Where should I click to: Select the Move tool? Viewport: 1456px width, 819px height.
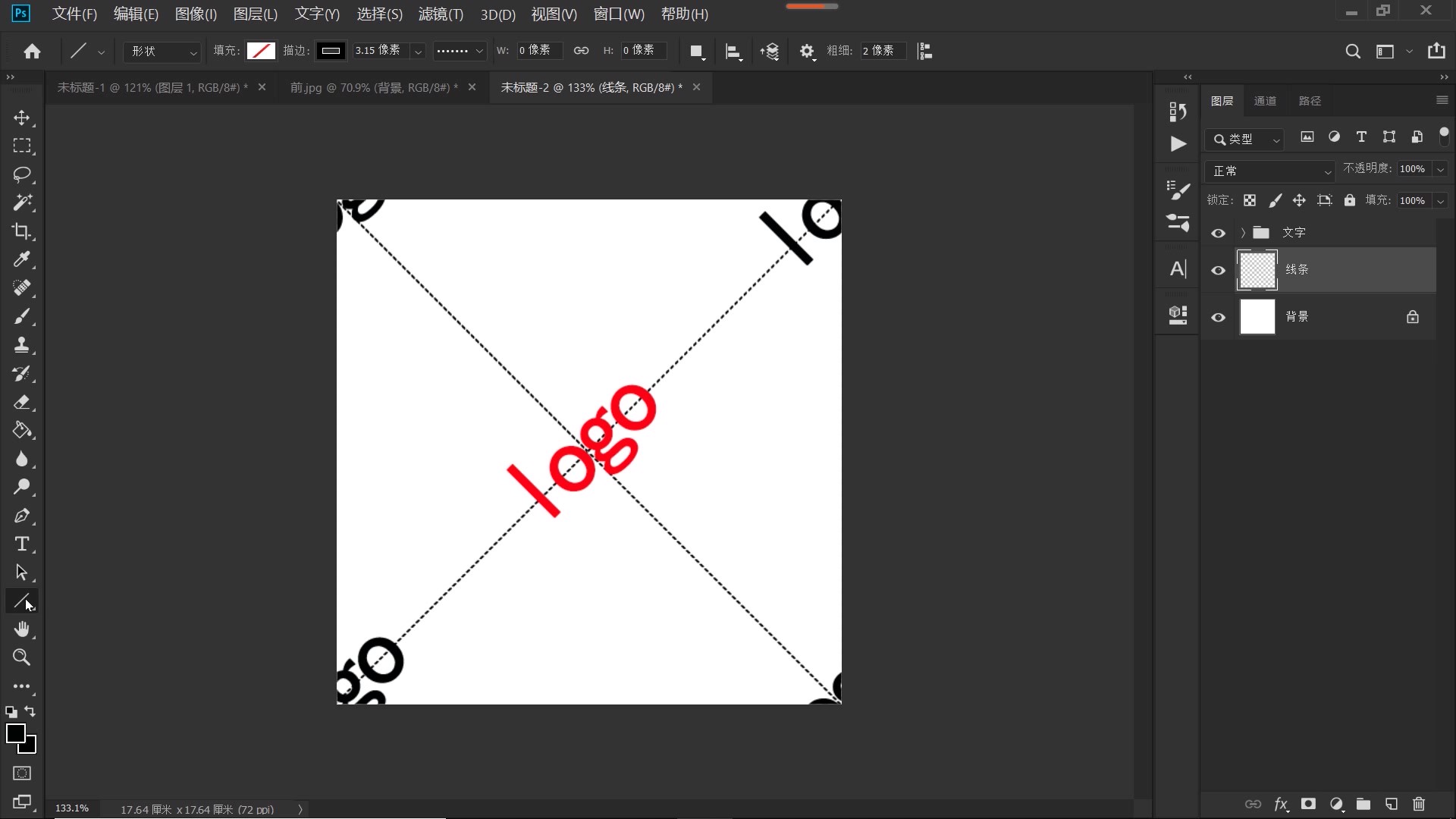22,118
